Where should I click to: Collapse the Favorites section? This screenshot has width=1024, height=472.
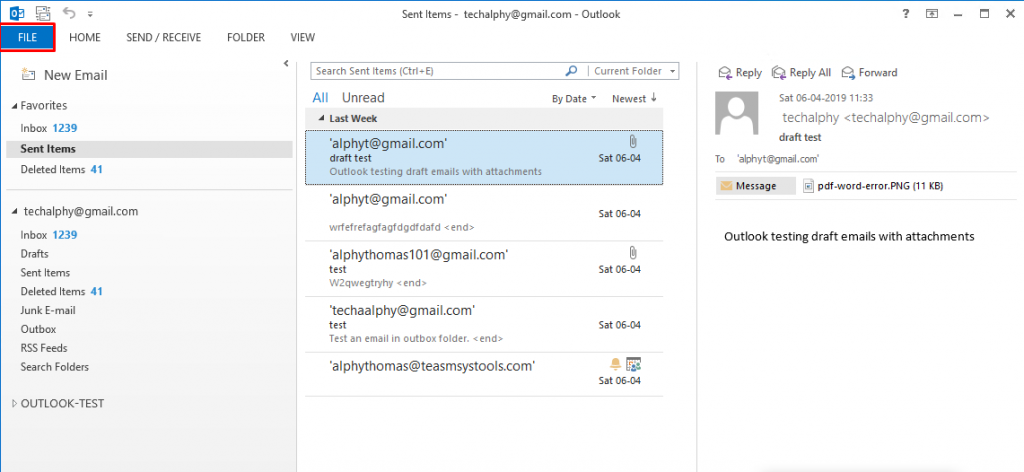coord(14,106)
